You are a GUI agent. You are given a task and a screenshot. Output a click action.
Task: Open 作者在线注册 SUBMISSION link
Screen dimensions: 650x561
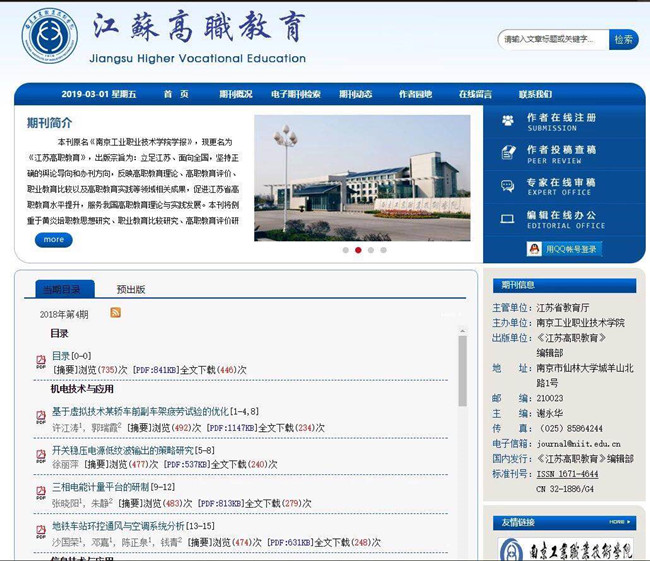561,122
